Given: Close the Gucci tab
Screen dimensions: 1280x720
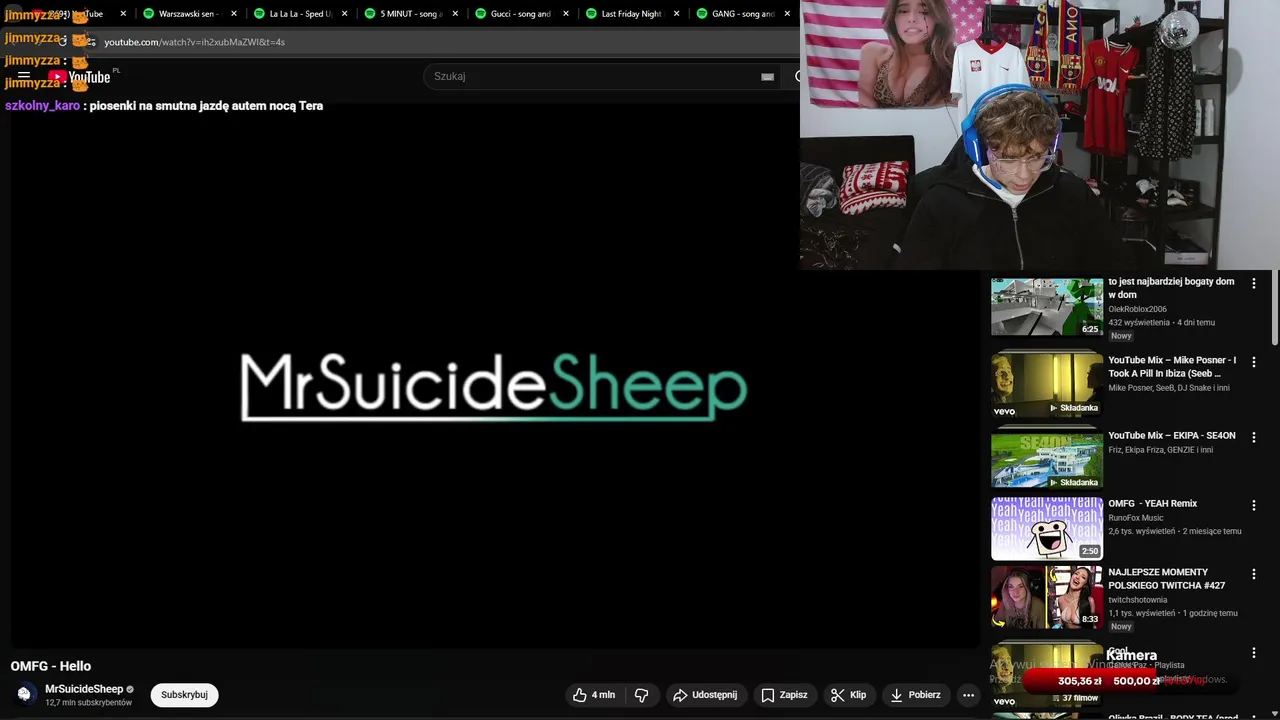Looking at the screenshot, I should [x=566, y=14].
